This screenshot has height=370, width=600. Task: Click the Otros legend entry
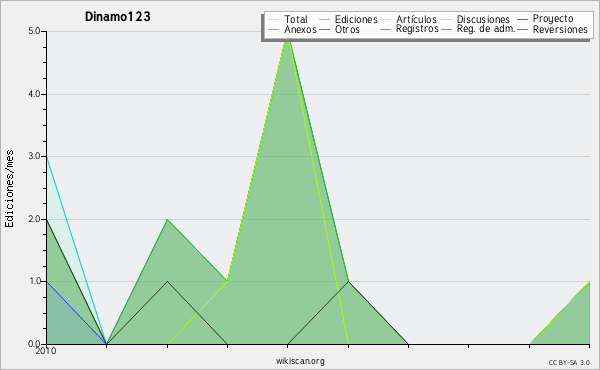pos(347,29)
